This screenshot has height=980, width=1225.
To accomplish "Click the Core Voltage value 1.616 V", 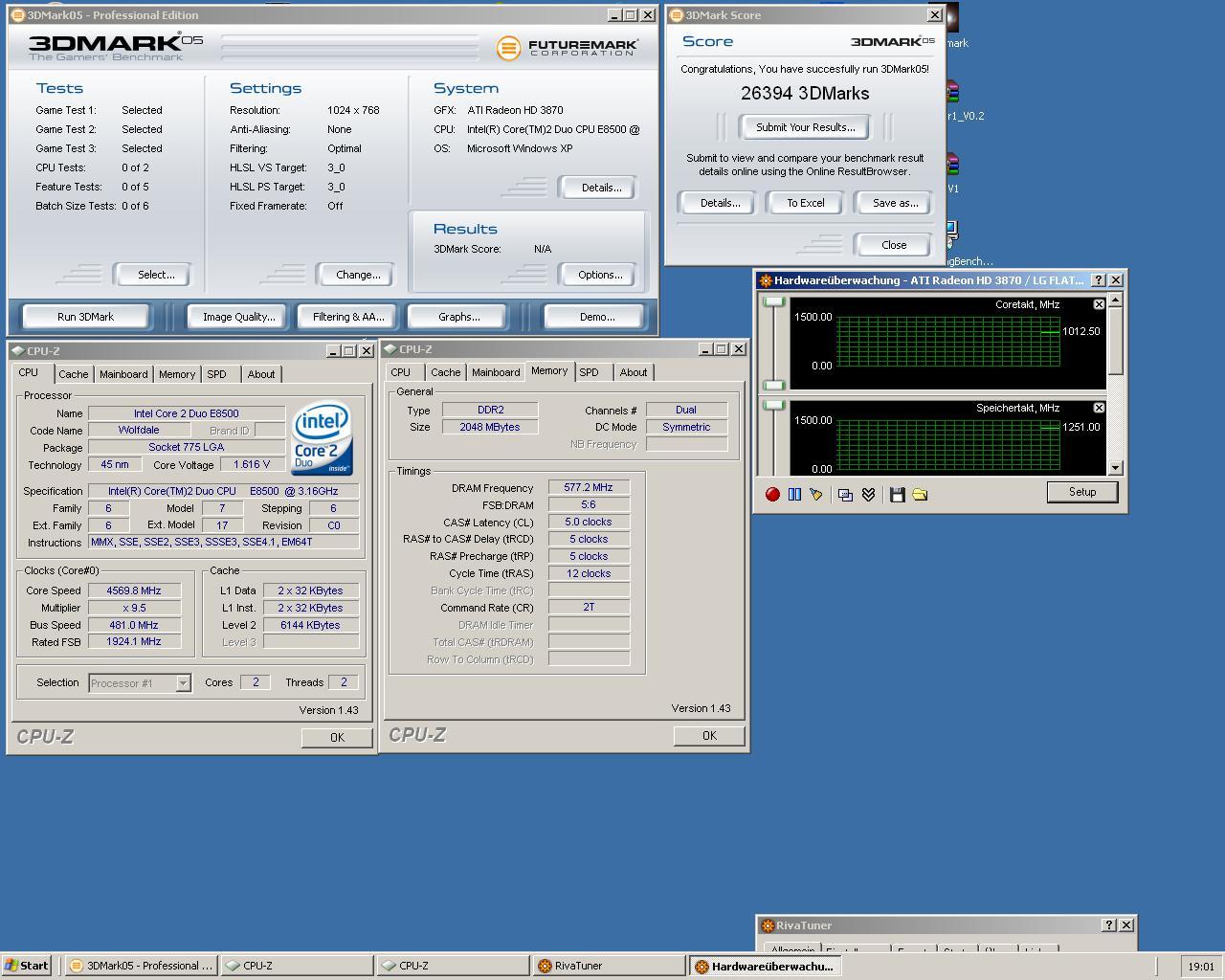I will (x=252, y=465).
